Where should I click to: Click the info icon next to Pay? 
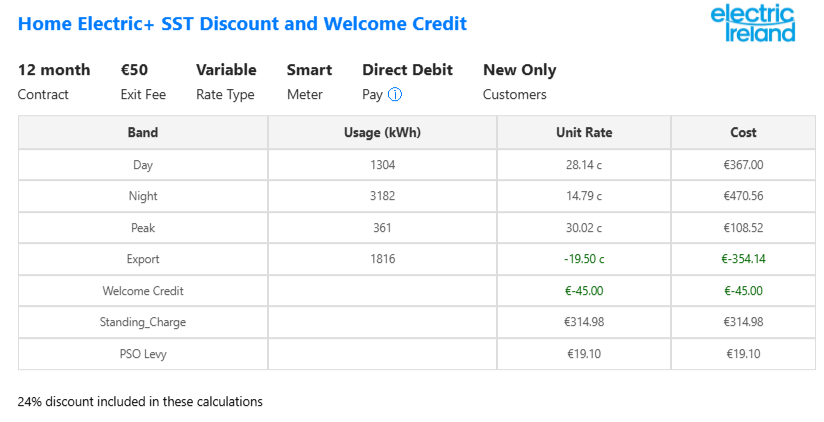click(395, 95)
